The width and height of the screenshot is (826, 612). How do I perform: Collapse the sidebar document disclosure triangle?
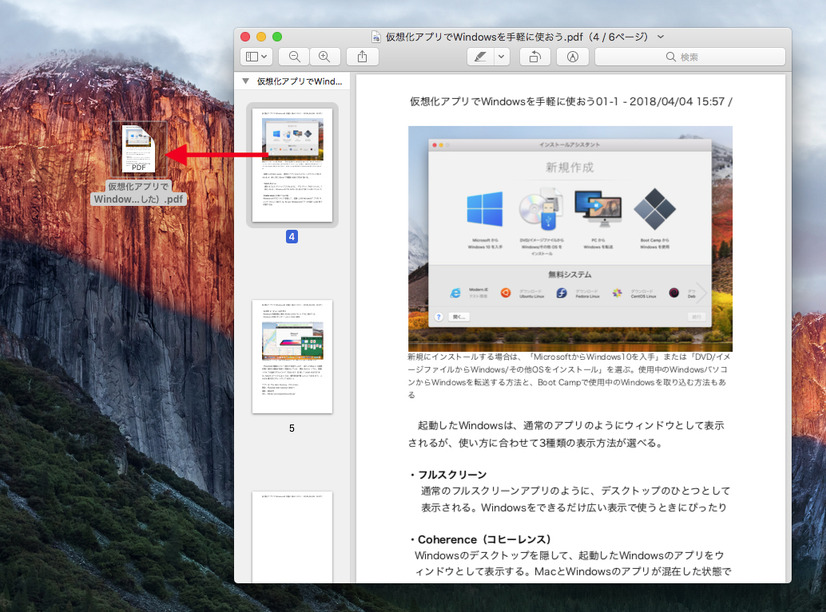click(246, 81)
